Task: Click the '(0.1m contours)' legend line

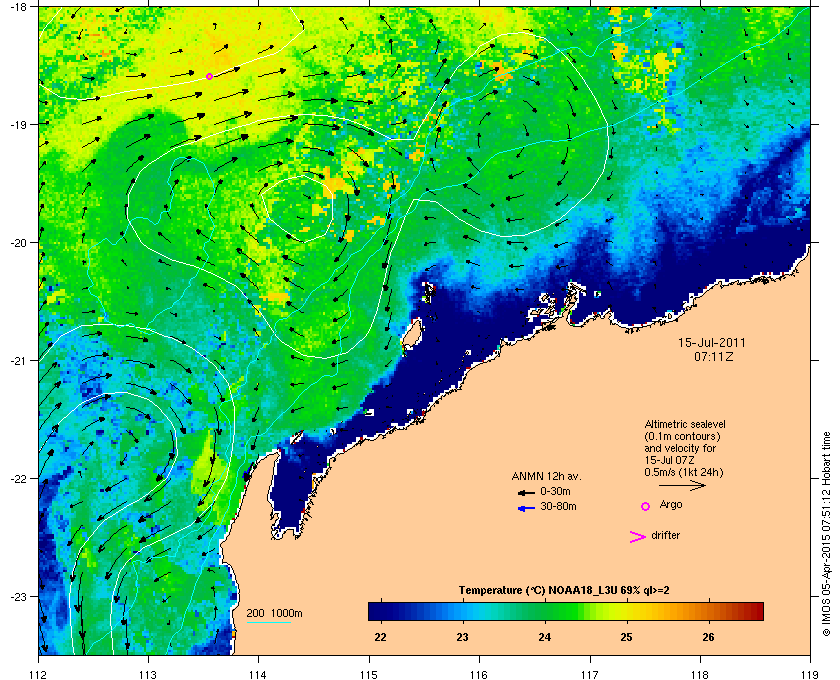Action: [682, 436]
